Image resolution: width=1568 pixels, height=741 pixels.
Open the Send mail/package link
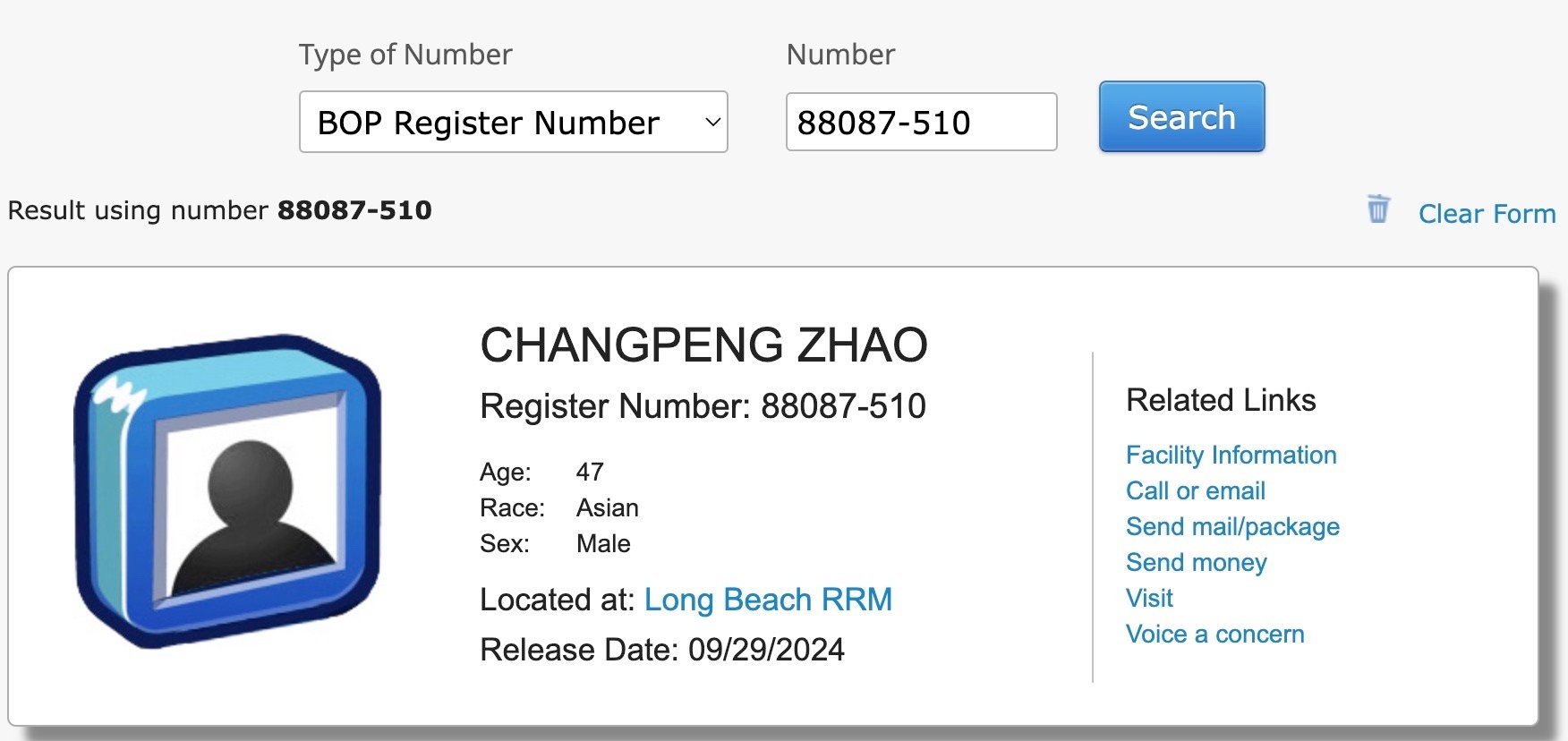[x=1232, y=526]
